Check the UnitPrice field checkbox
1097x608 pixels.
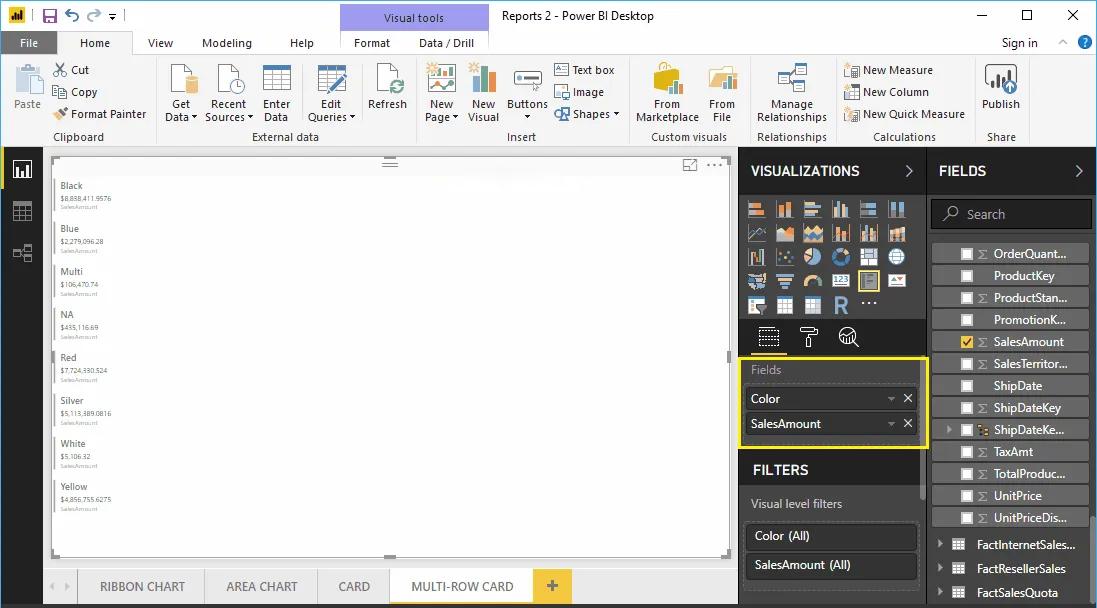[x=966, y=495]
